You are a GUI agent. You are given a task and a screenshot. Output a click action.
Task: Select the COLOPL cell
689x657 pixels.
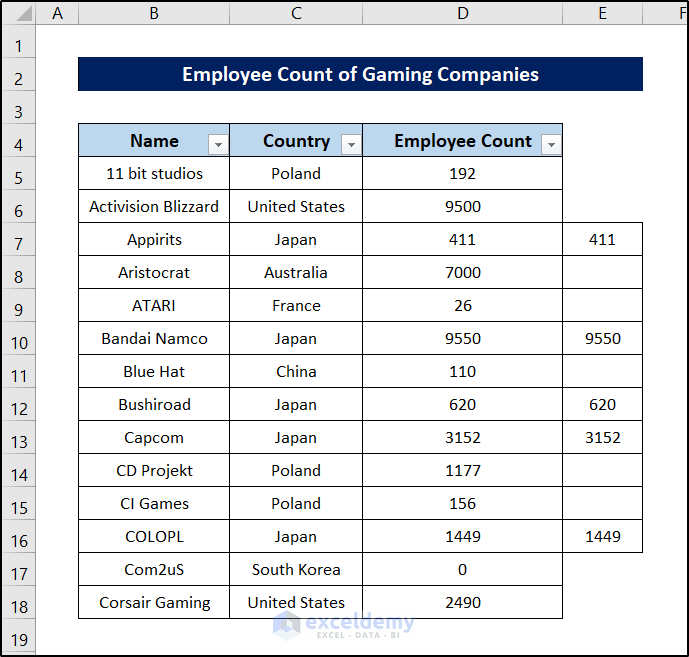click(154, 536)
